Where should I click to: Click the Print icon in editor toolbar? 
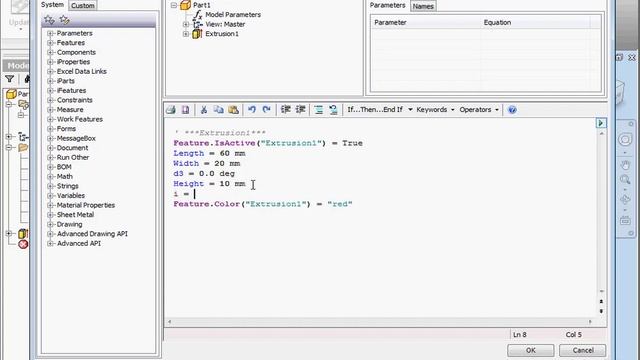(x=171, y=109)
